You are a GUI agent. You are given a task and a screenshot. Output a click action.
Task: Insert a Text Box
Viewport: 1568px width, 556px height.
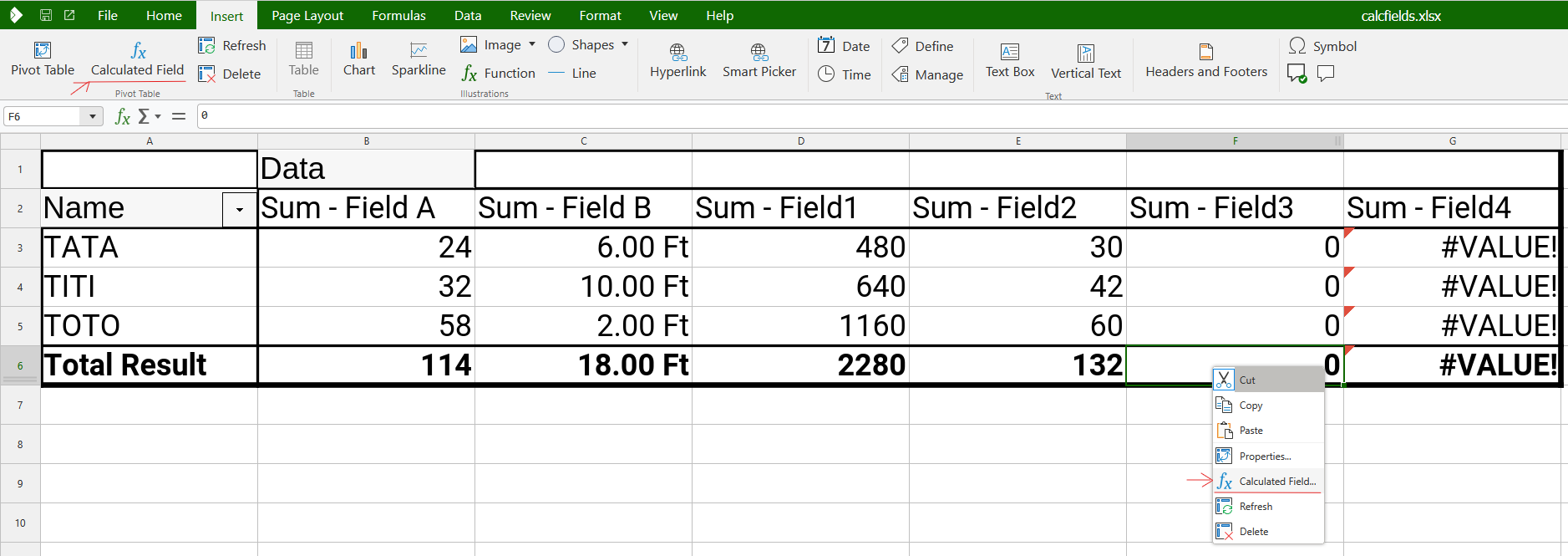pyautogui.click(x=1009, y=61)
